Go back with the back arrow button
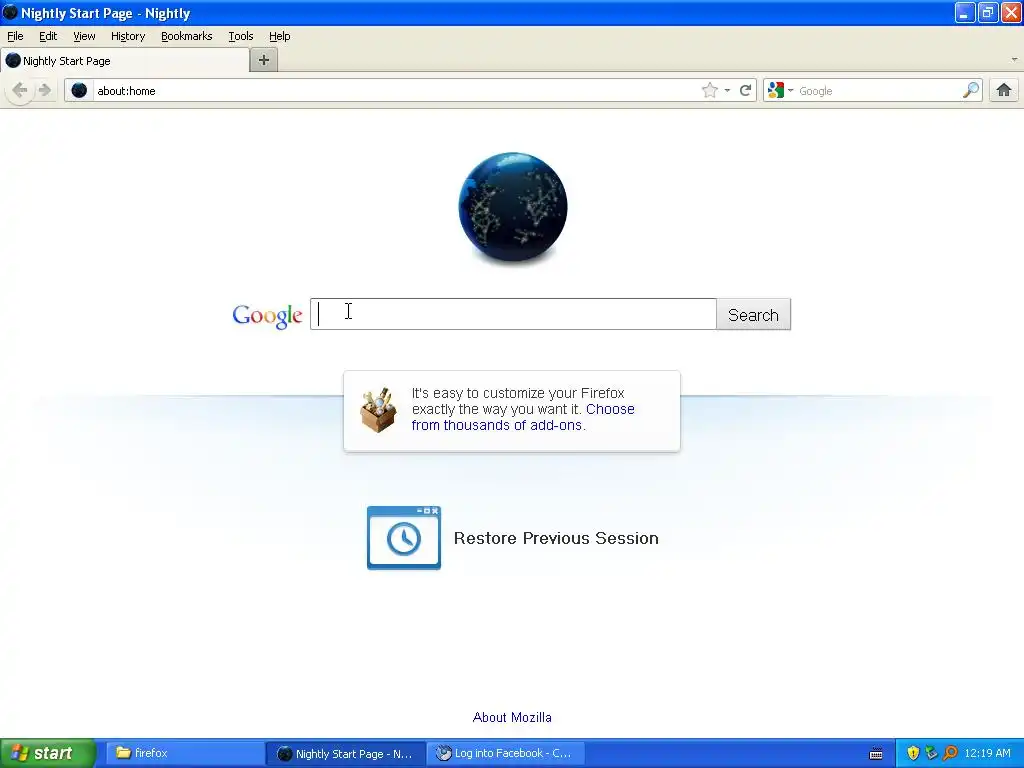Image resolution: width=1024 pixels, height=768 pixels. [x=20, y=90]
